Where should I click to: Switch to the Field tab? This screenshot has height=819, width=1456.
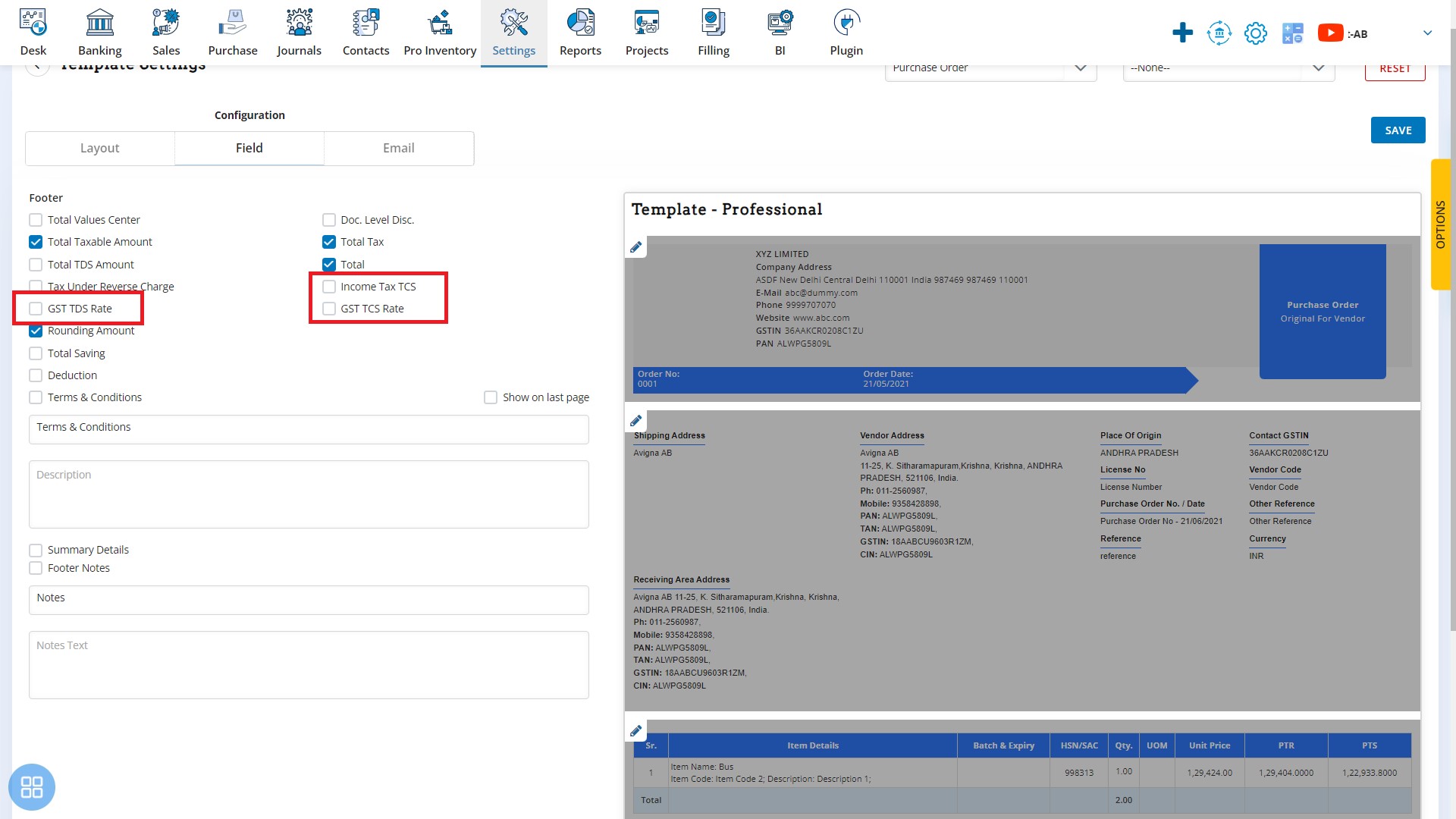[249, 148]
